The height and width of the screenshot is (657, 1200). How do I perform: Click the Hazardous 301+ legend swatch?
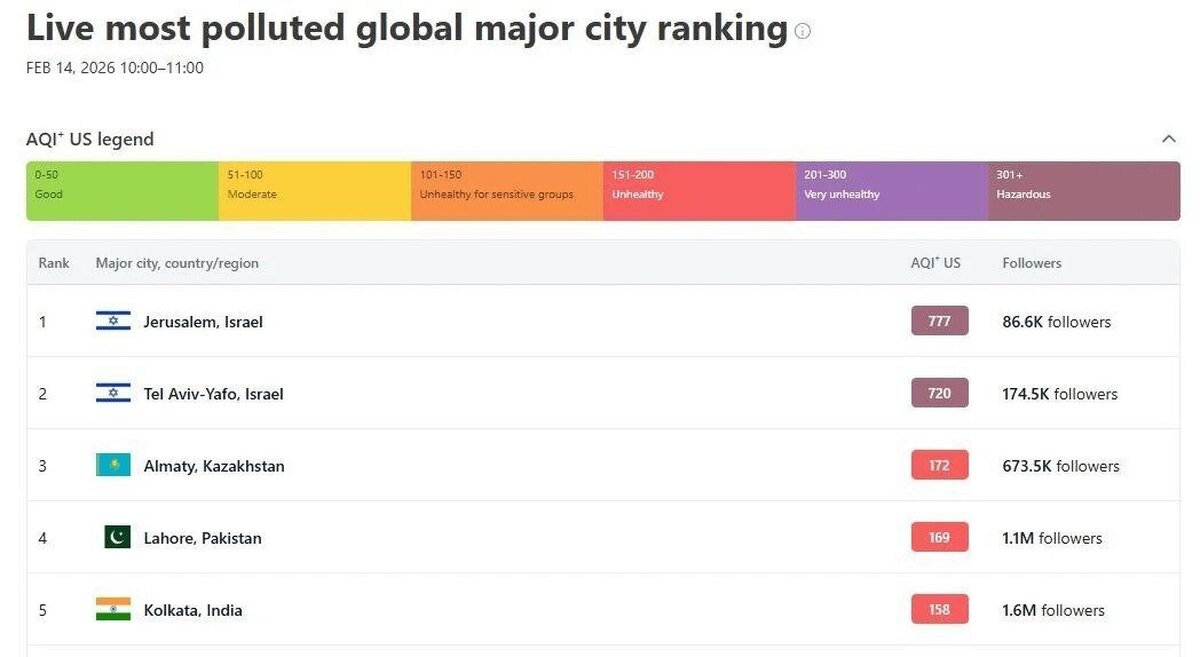coord(1083,191)
